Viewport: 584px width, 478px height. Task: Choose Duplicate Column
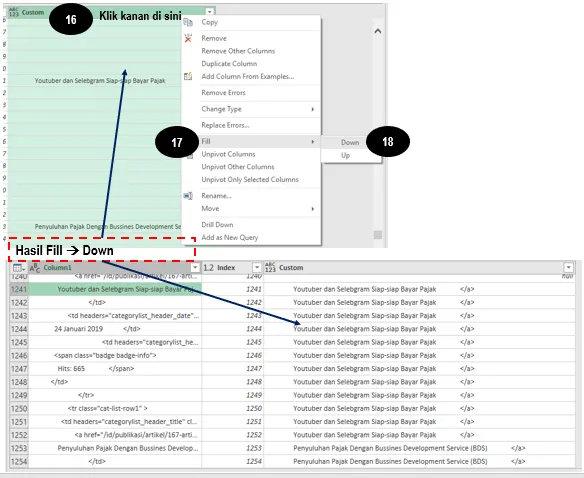229,64
